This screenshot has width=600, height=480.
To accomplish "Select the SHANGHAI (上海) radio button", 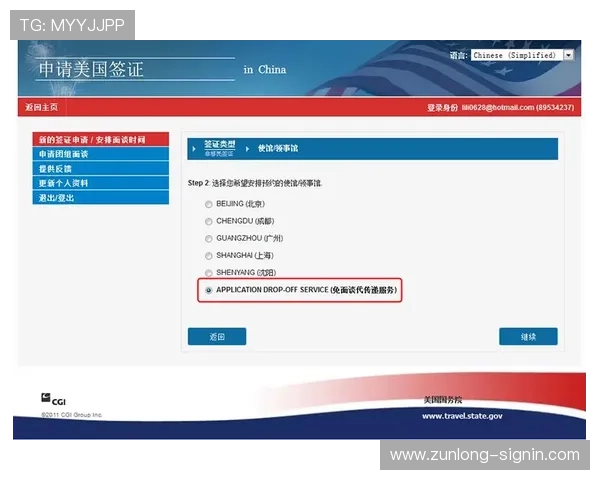I will (209, 256).
